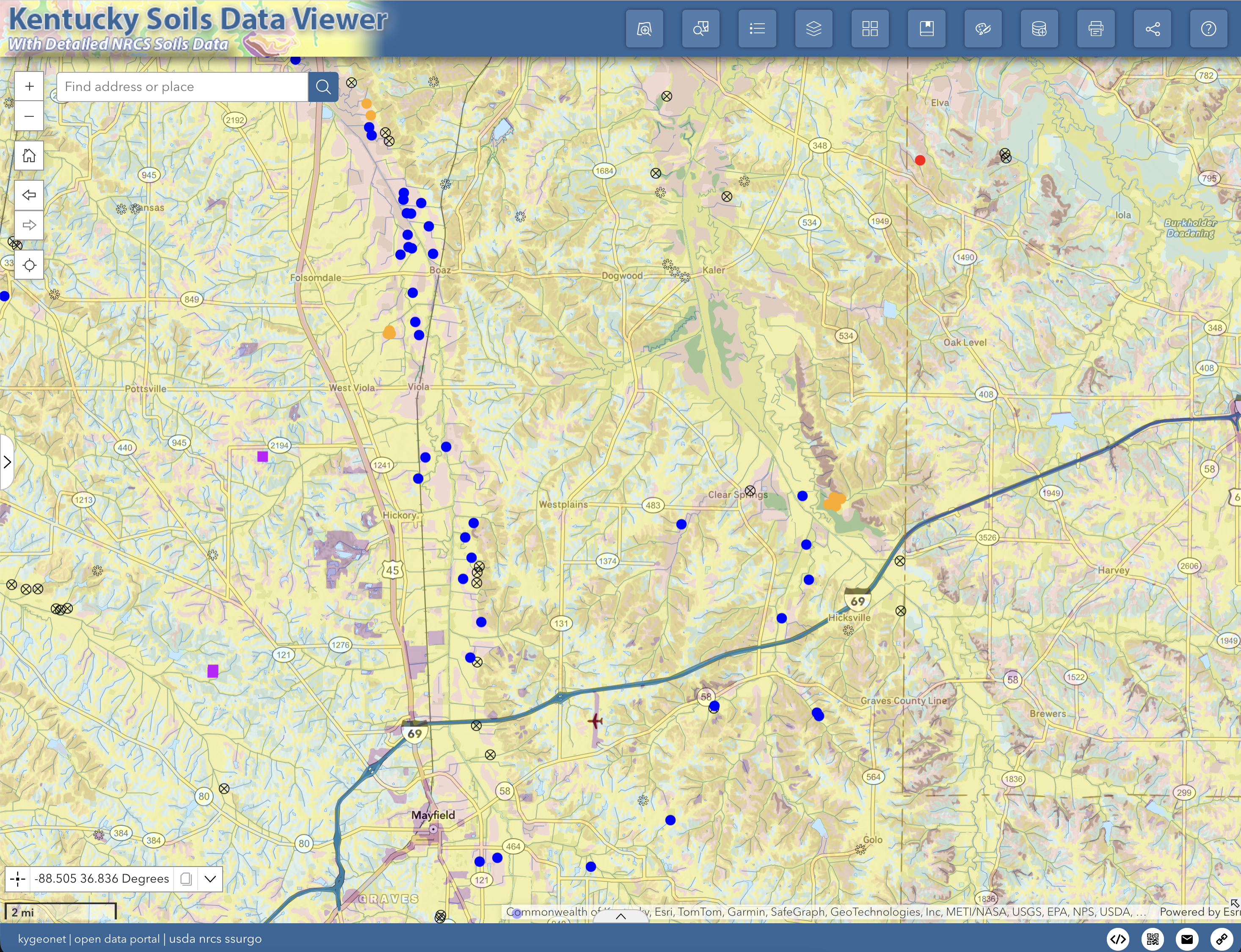Open the Legend list widget
The width and height of the screenshot is (1241, 952).
pyautogui.click(x=757, y=29)
